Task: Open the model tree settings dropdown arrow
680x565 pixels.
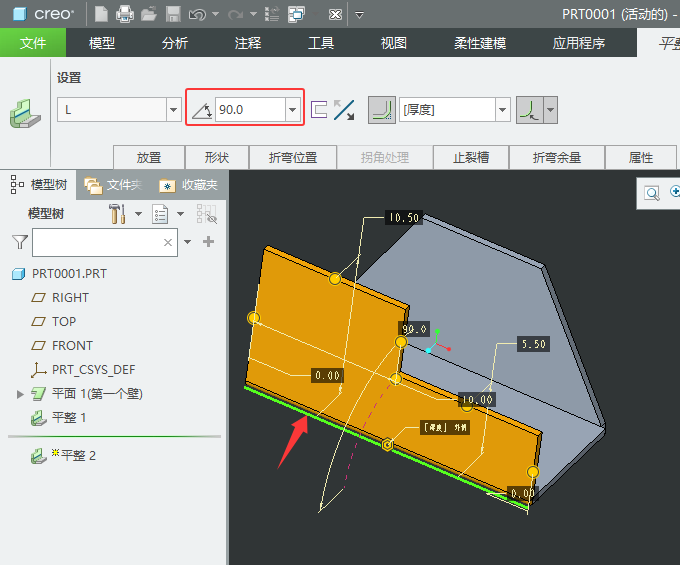Action: 138,214
